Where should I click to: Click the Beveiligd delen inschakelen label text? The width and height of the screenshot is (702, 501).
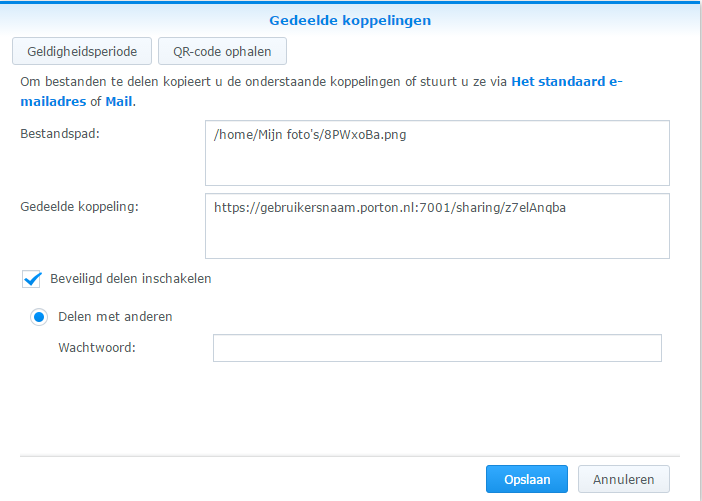[x=131, y=278]
